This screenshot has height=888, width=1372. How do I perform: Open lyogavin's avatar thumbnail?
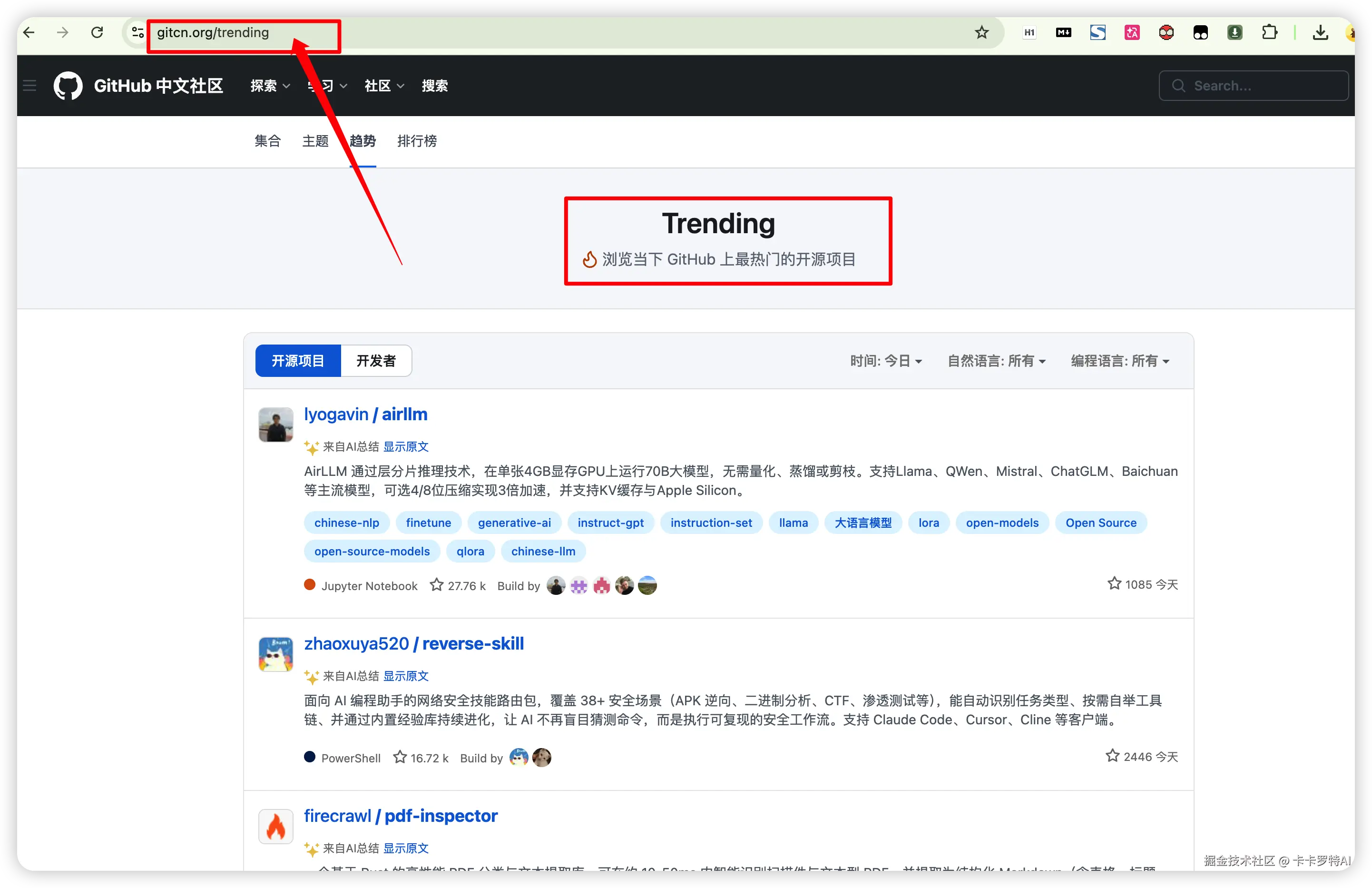[275, 425]
